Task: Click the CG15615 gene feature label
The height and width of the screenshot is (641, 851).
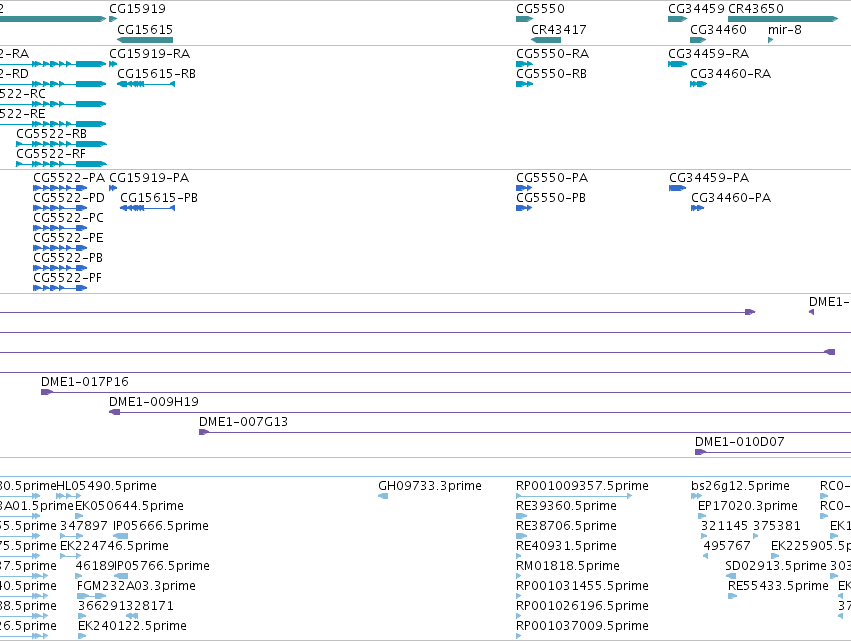Action: [x=145, y=29]
